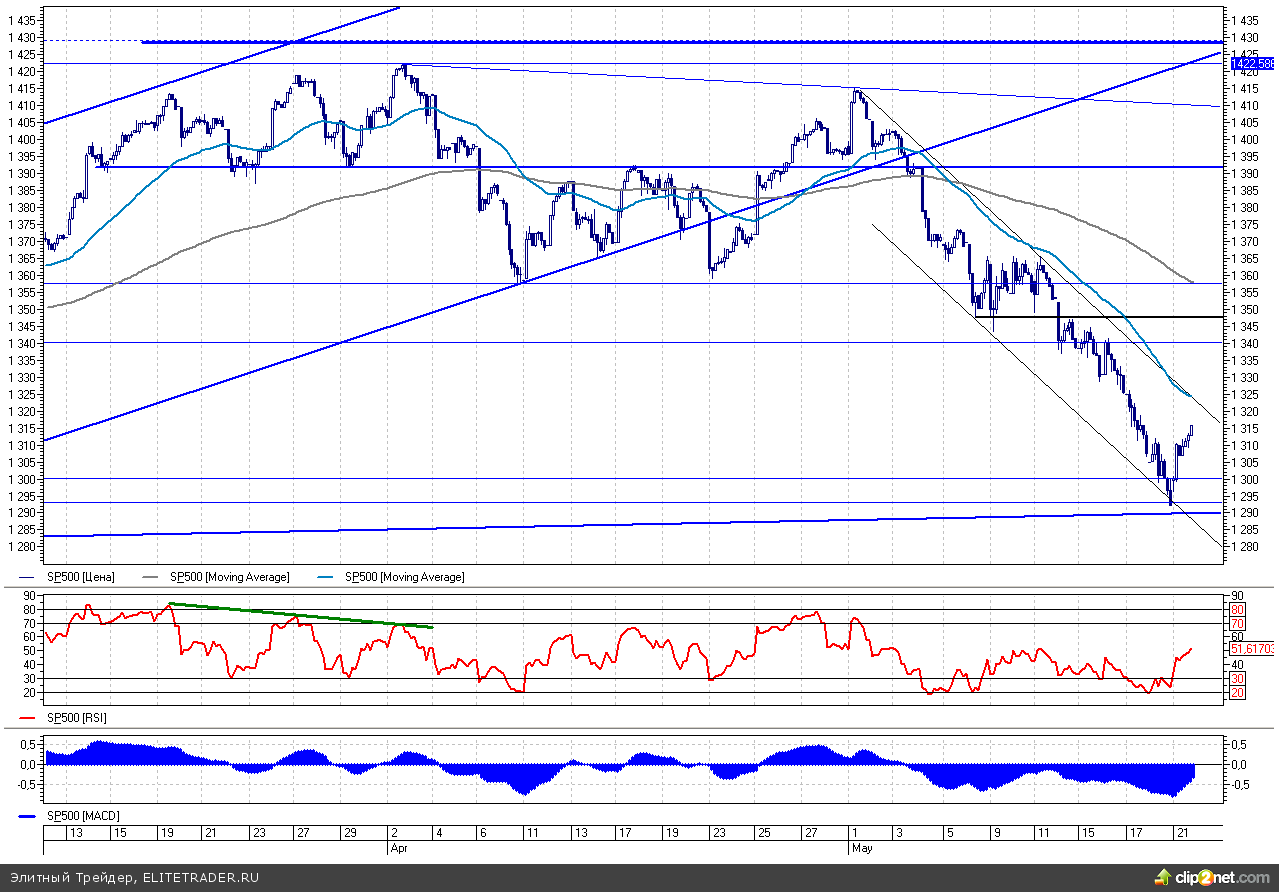Select the gray SP500 Moving Average legend entry
Image resolution: width=1279 pixels, height=892 pixels.
pos(229,577)
